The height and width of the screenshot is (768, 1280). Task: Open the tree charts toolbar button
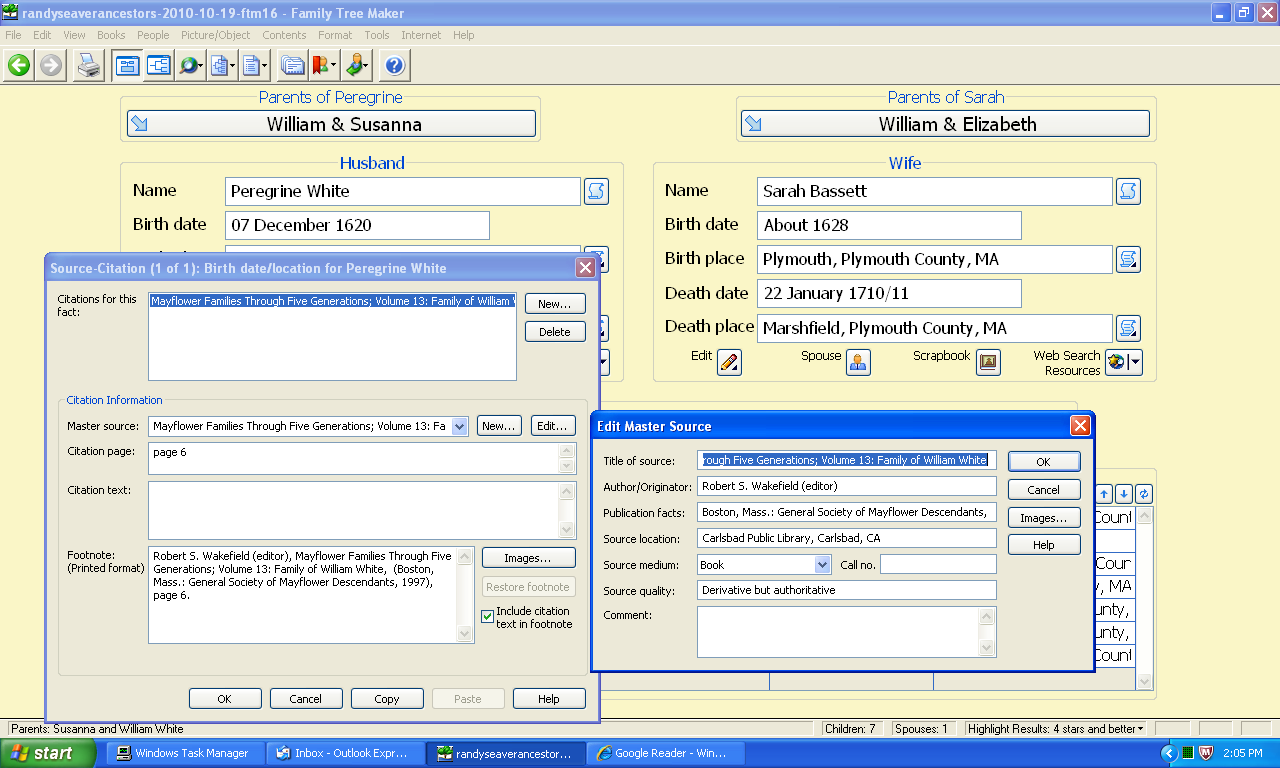pyautogui.click(x=222, y=66)
